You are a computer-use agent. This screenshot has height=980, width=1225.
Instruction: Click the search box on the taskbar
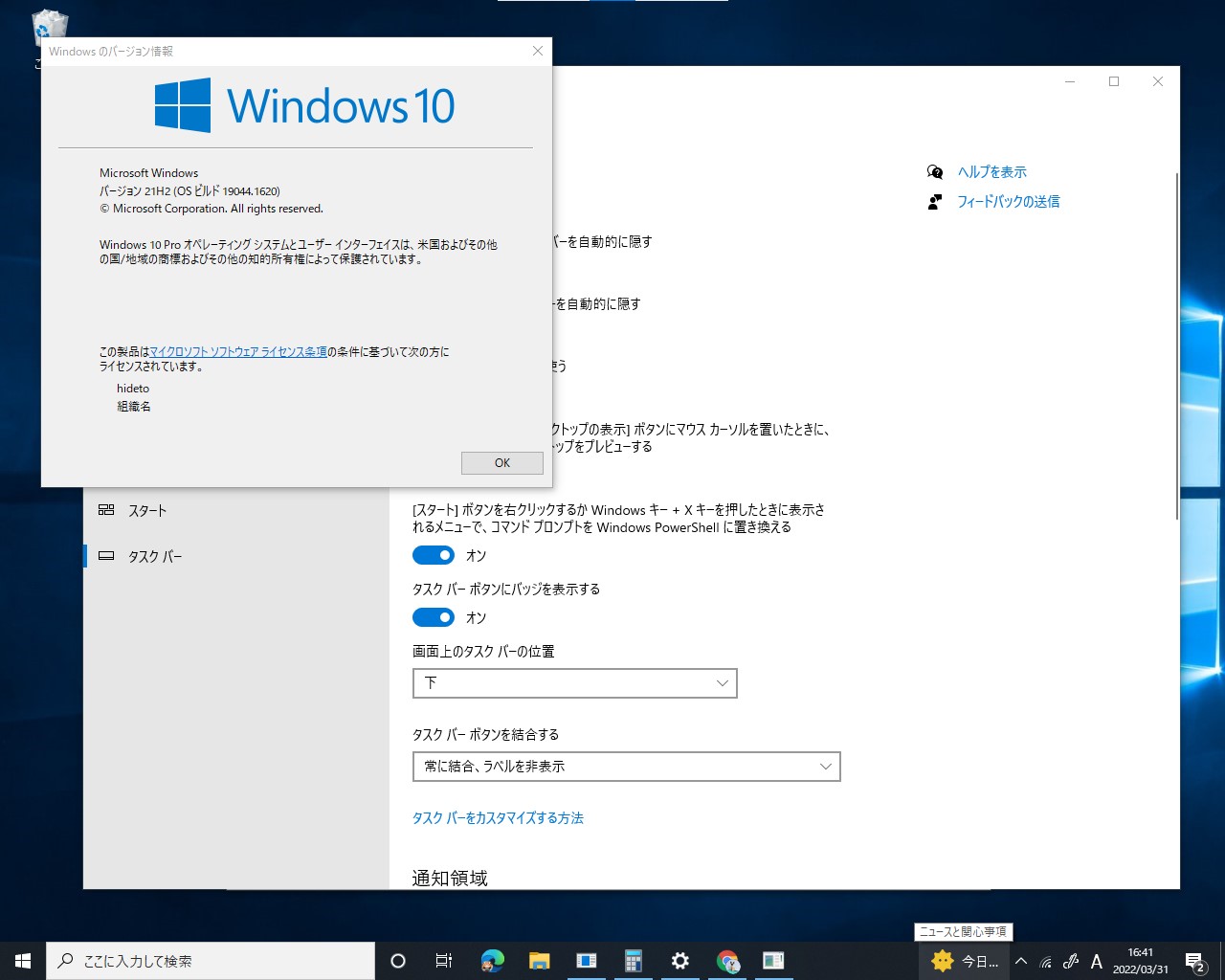211,960
